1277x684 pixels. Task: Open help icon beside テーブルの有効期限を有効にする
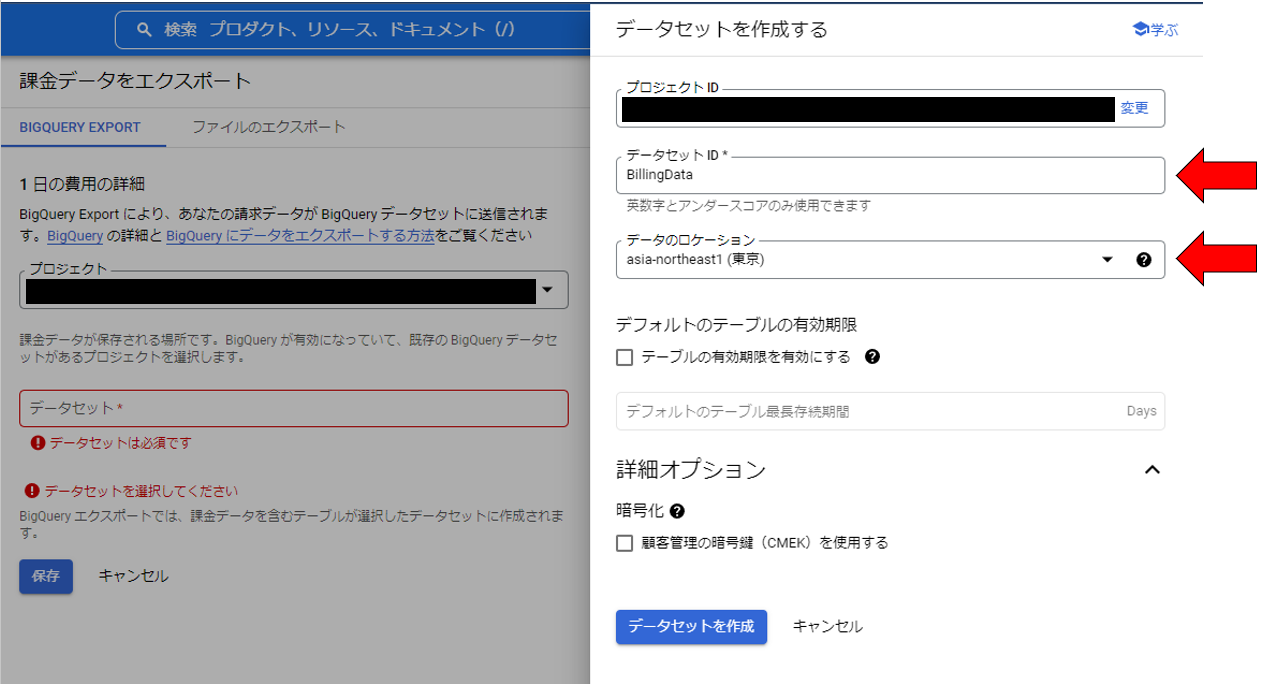(872, 357)
